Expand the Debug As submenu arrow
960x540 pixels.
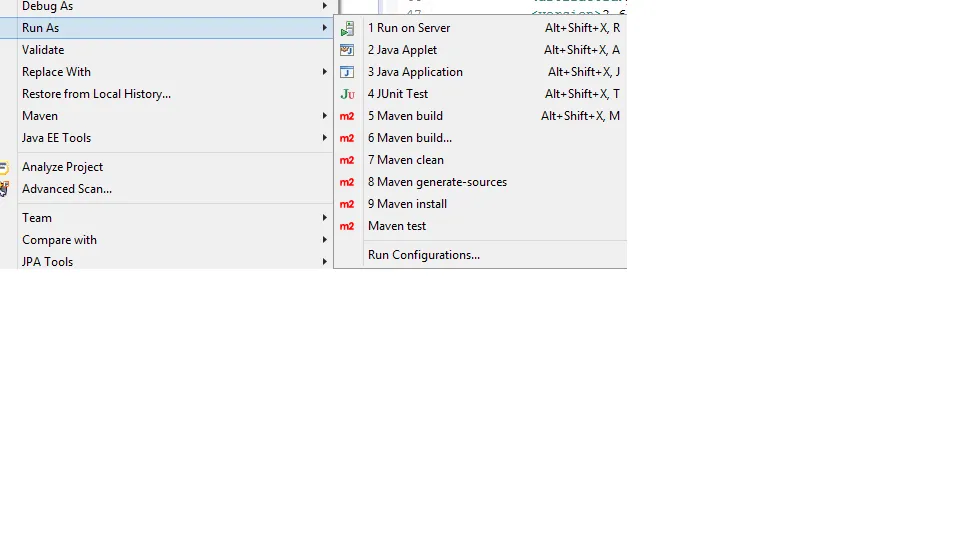[324, 6]
